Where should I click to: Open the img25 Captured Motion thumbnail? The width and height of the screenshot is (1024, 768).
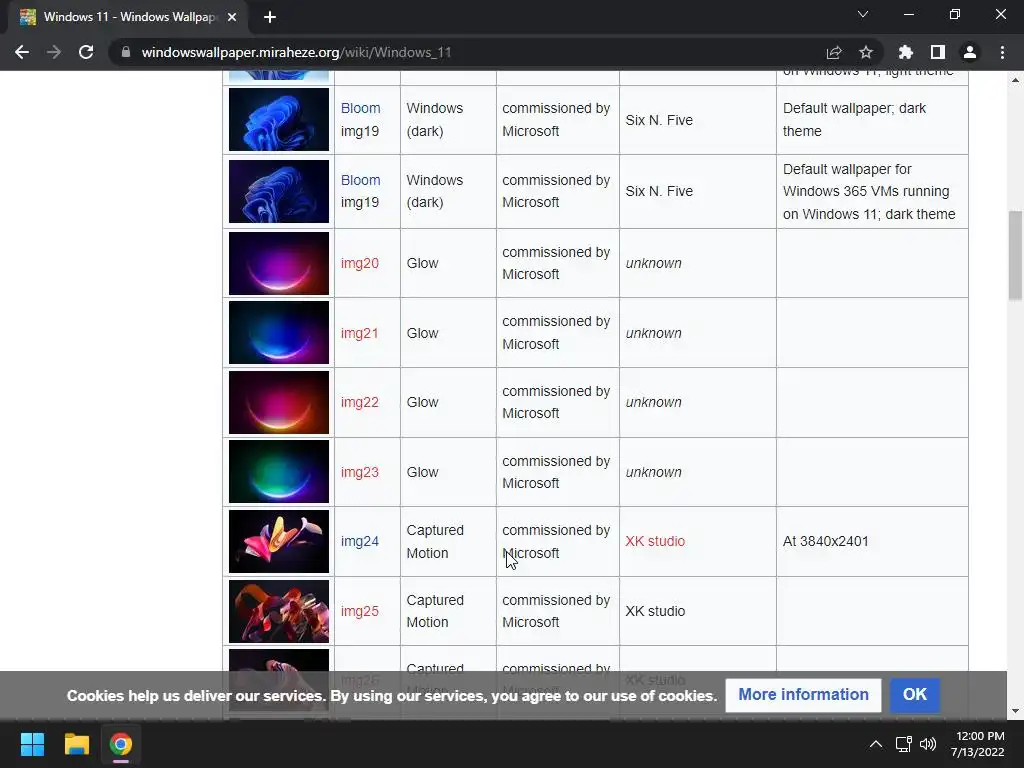point(279,611)
